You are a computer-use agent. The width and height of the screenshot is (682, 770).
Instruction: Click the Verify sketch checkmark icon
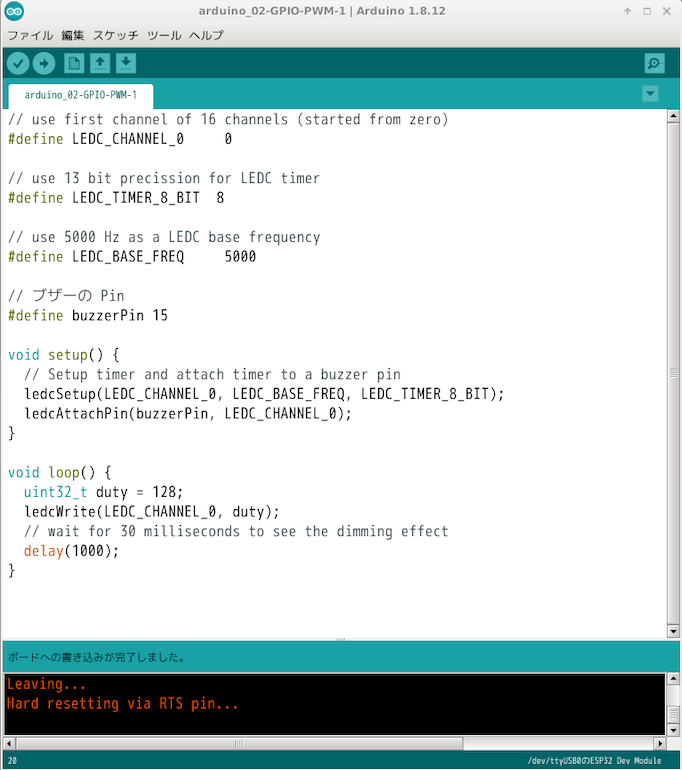(18, 63)
